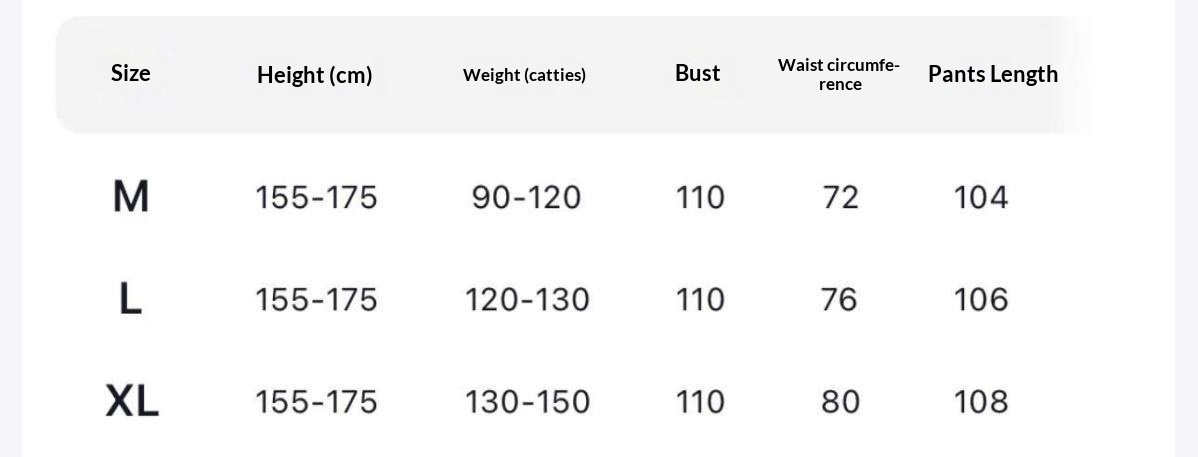Viewport: 1198px width, 457px height.
Task: Select height 155-175 in the M row
Action: tap(316, 197)
